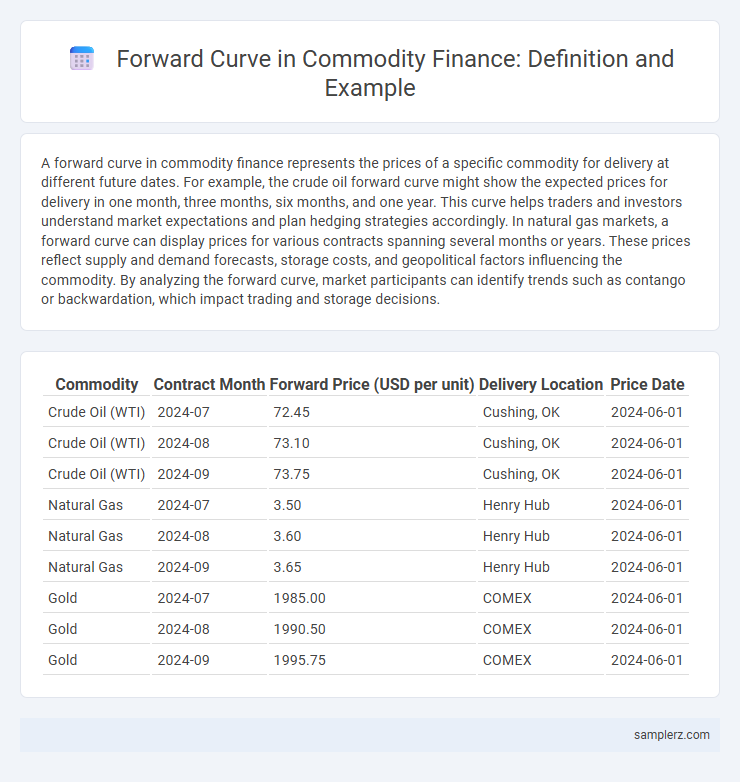Click price date 2024-06-01 in the 3.60 row
Viewport: 740px width, 782px height.
(x=647, y=536)
